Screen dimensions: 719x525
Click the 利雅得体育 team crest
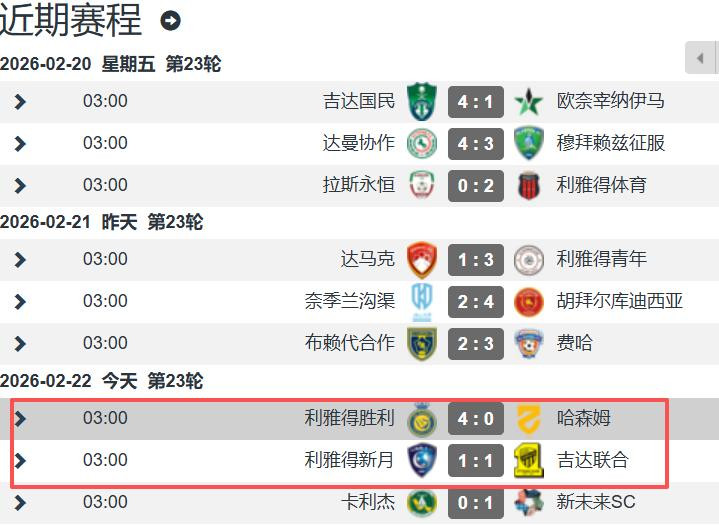click(x=528, y=185)
